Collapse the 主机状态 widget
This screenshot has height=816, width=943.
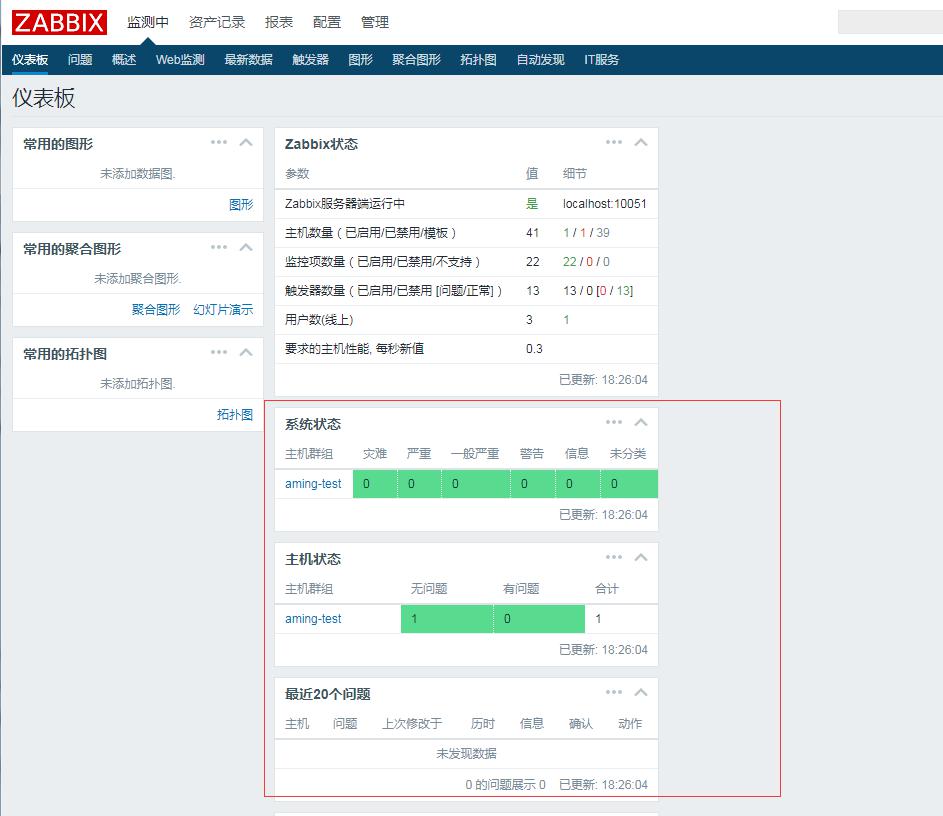pyautogui.click(x=641, y=557)
